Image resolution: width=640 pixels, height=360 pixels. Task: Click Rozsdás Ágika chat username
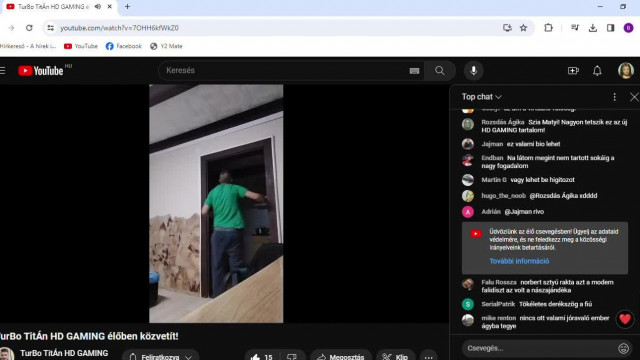[x=502, y=122]
